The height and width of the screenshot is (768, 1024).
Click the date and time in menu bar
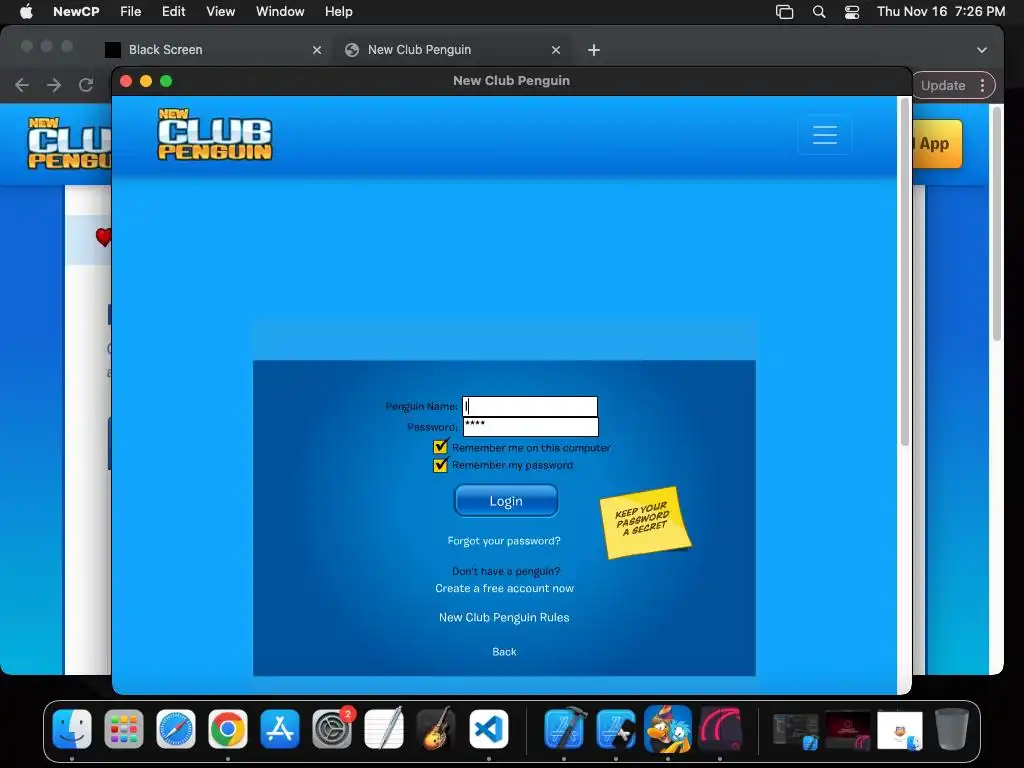pyautogui.click(x=941, y=11)
